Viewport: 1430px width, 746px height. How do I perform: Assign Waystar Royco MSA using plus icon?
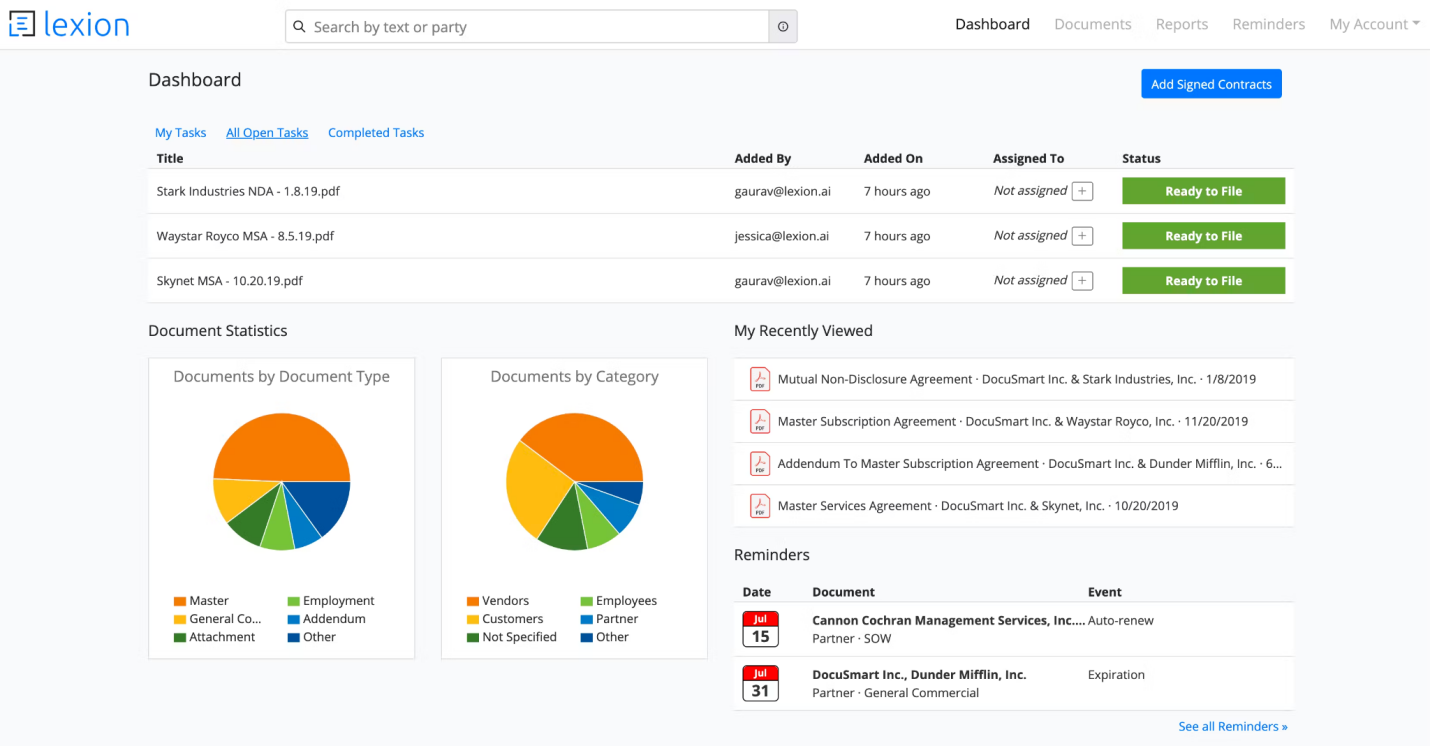pyautogui.click(x=1082, y=236)
